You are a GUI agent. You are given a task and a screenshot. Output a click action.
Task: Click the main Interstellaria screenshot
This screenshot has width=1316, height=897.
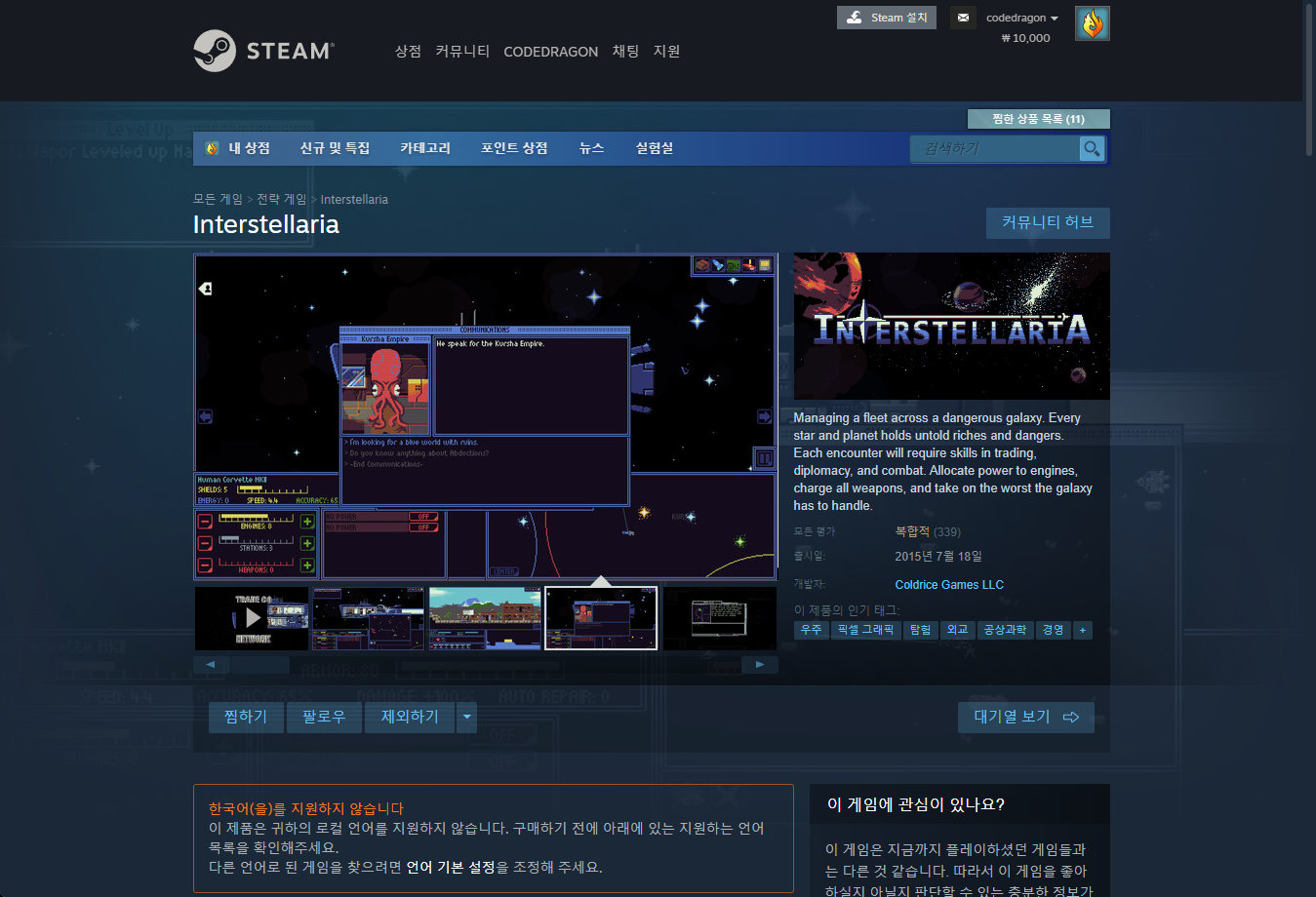pyautogui.click(x=485, y=416)
